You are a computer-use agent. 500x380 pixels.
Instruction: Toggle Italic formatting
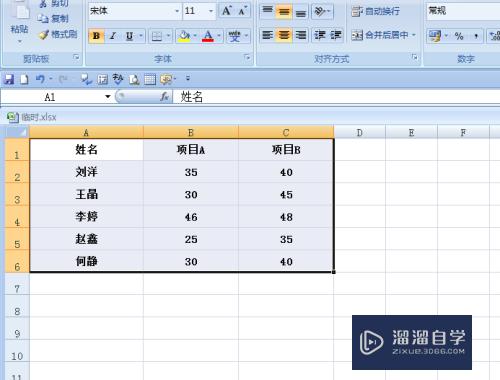coord(113,36)
